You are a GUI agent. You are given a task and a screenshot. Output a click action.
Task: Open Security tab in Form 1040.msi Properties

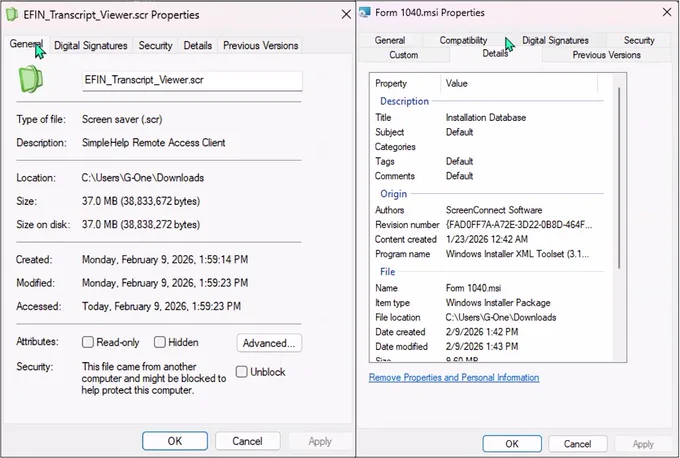tap(639, 40)
